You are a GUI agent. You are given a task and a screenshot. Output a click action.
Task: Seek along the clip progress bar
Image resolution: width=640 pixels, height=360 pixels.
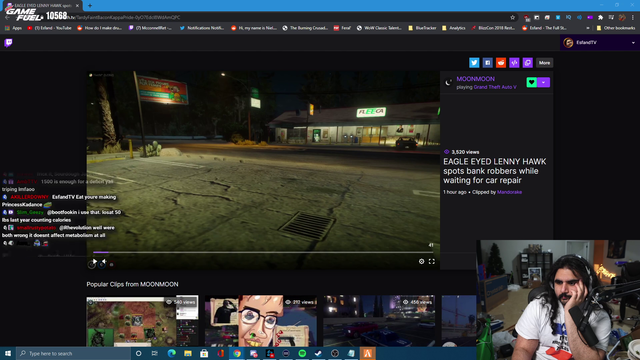pyautogui.click(x=263, y=252)
